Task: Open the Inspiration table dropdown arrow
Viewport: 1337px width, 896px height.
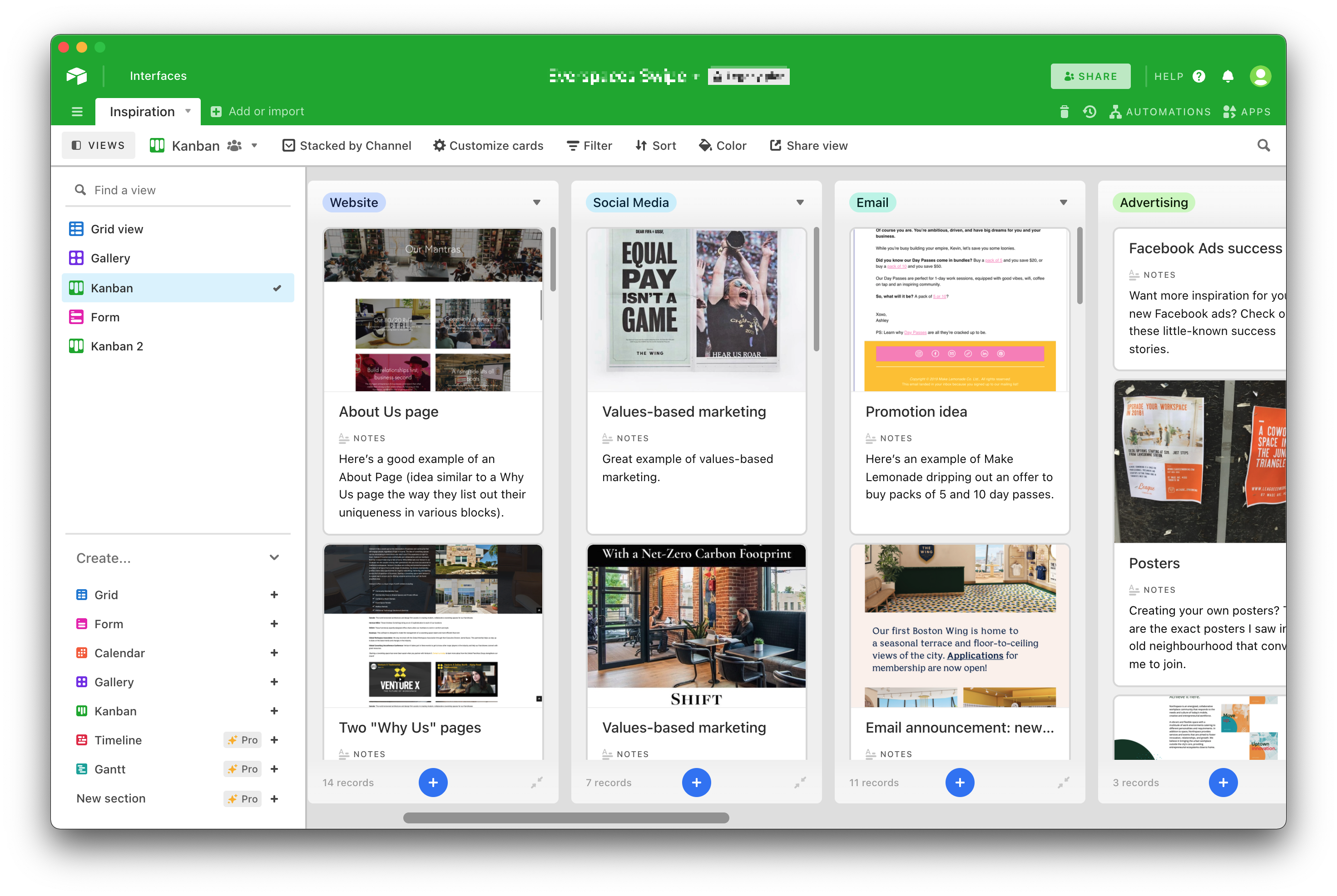Action: coord(188,111)
